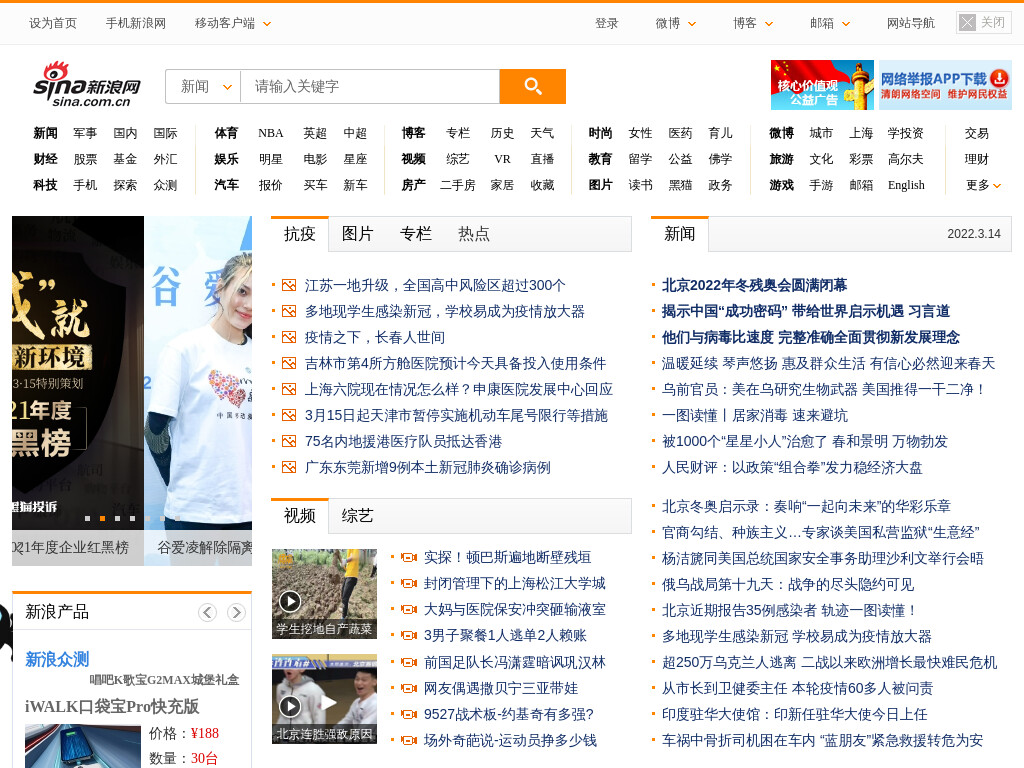Select the 视频 tab
1024x768 pixels.
point(300,516)
